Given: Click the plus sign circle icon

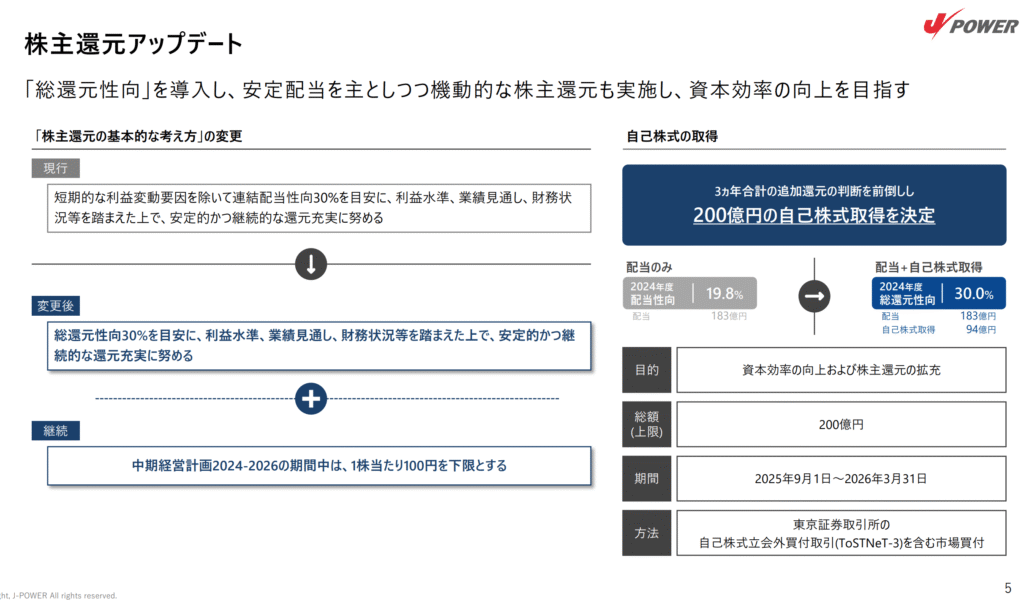Looking at the screenshot, I should point(311,398).
